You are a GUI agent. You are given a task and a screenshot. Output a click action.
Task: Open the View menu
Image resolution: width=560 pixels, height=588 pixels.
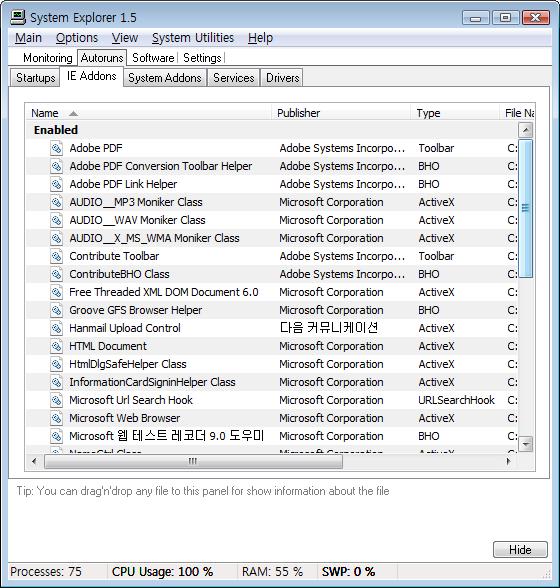(x=125, y=38)
